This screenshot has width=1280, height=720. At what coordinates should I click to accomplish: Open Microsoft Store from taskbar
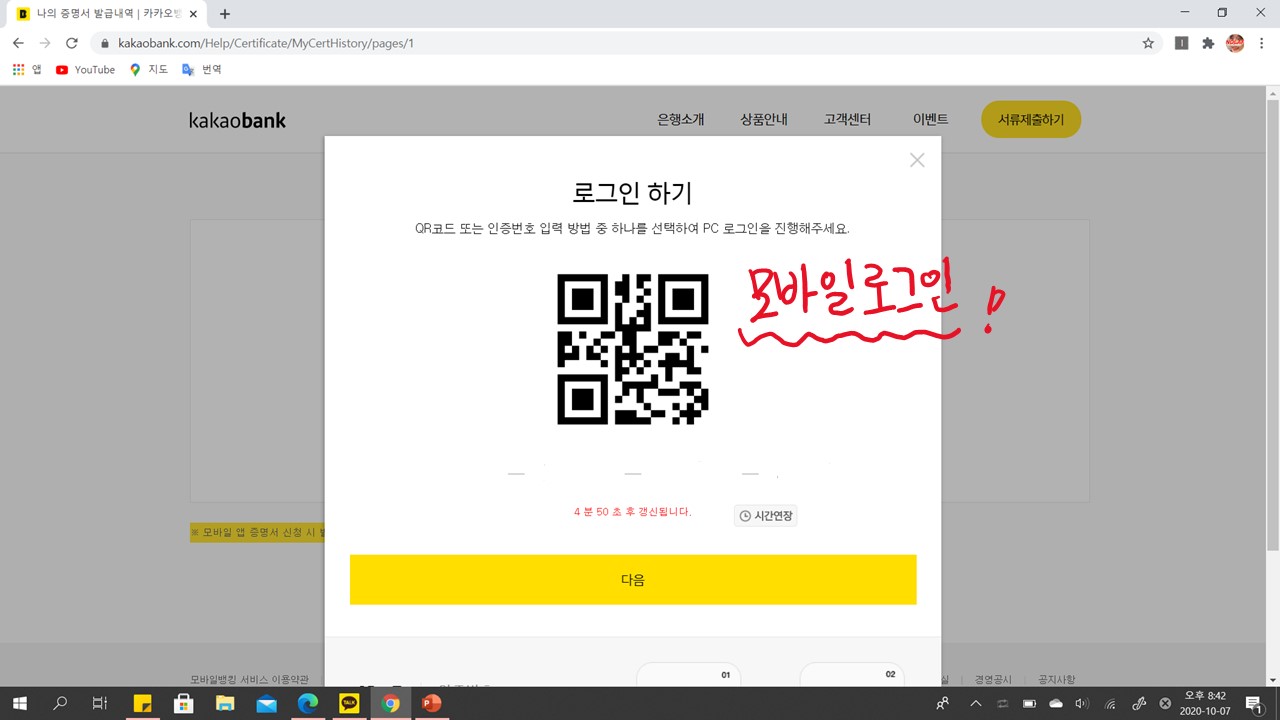[x=184, y=704]
